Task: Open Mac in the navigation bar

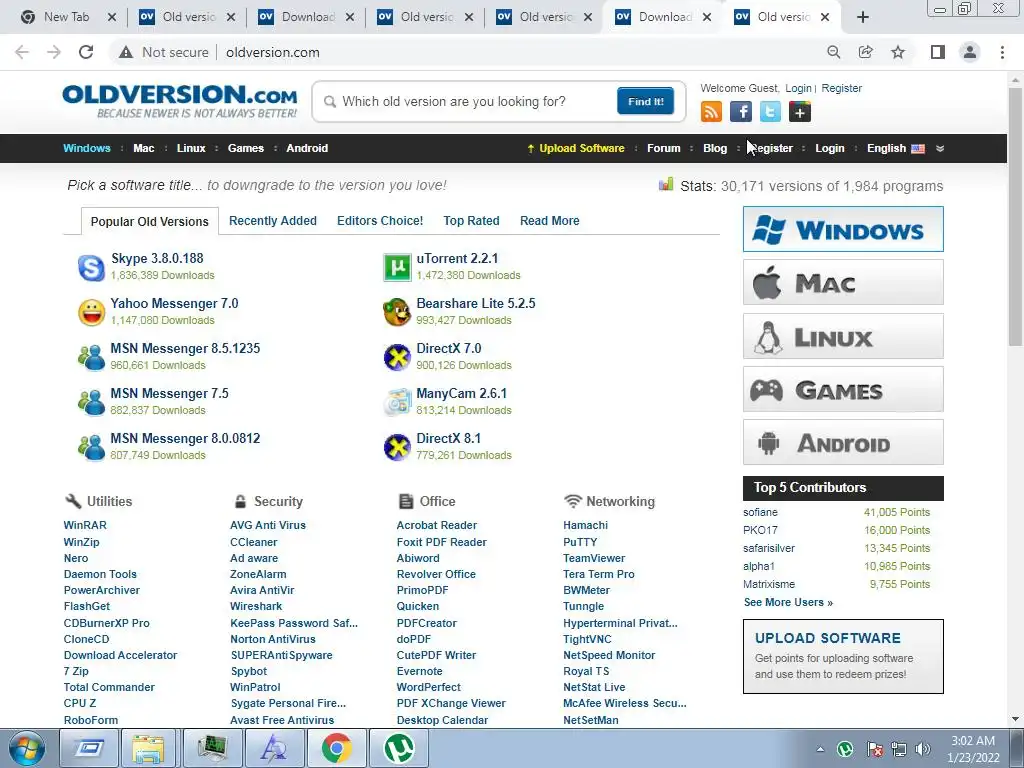Action: tap(144, 148)
